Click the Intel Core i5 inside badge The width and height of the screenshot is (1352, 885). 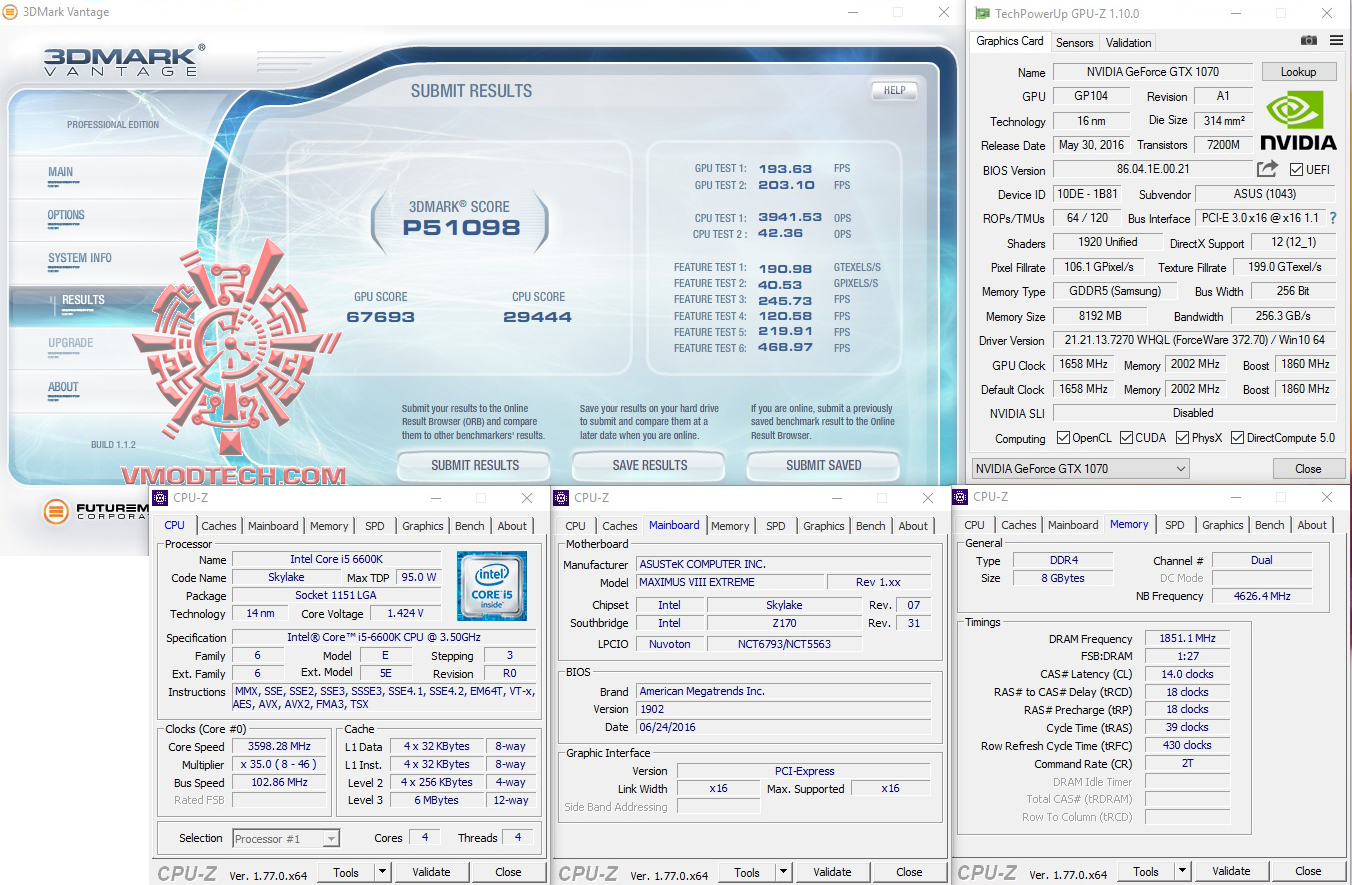(491, 585)
